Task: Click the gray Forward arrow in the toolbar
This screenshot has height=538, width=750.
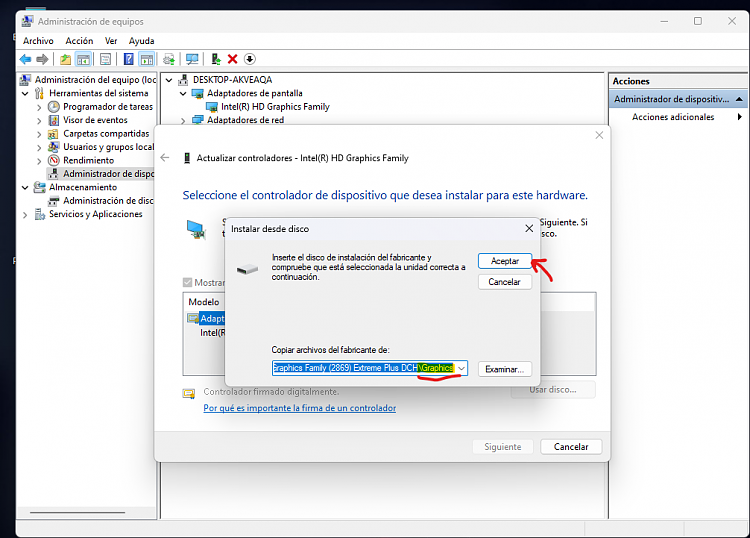Action: 42,59
